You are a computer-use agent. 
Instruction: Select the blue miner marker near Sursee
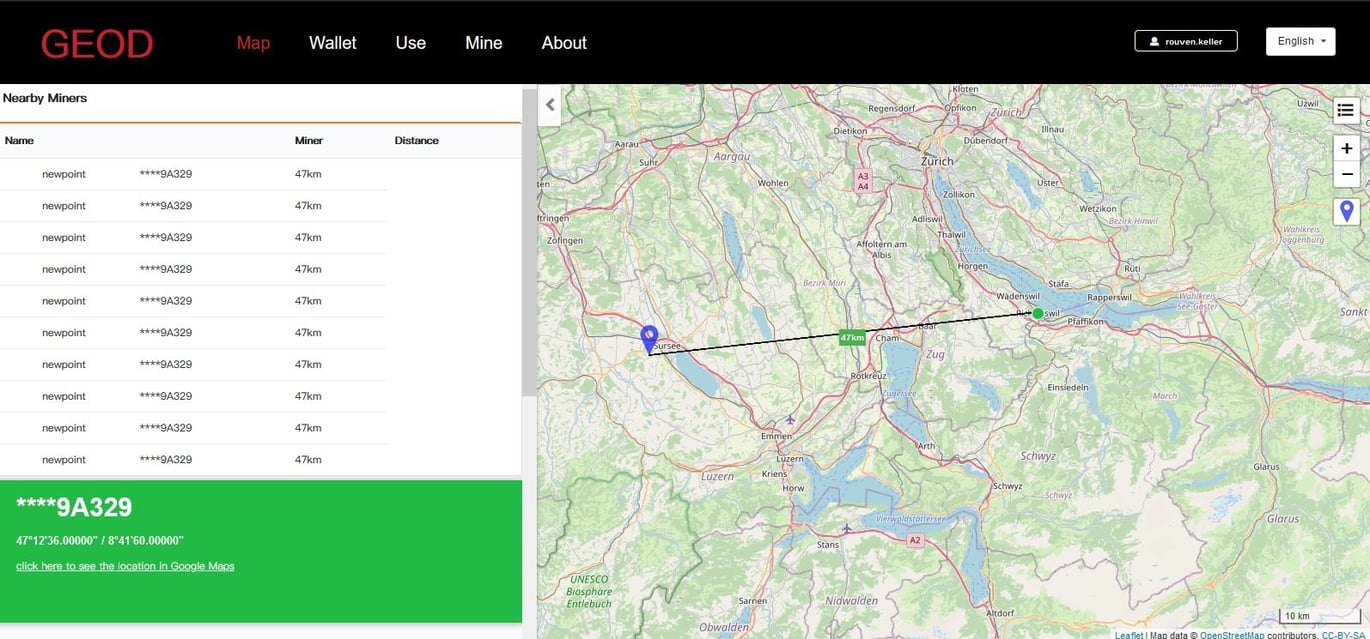[649, 333]
